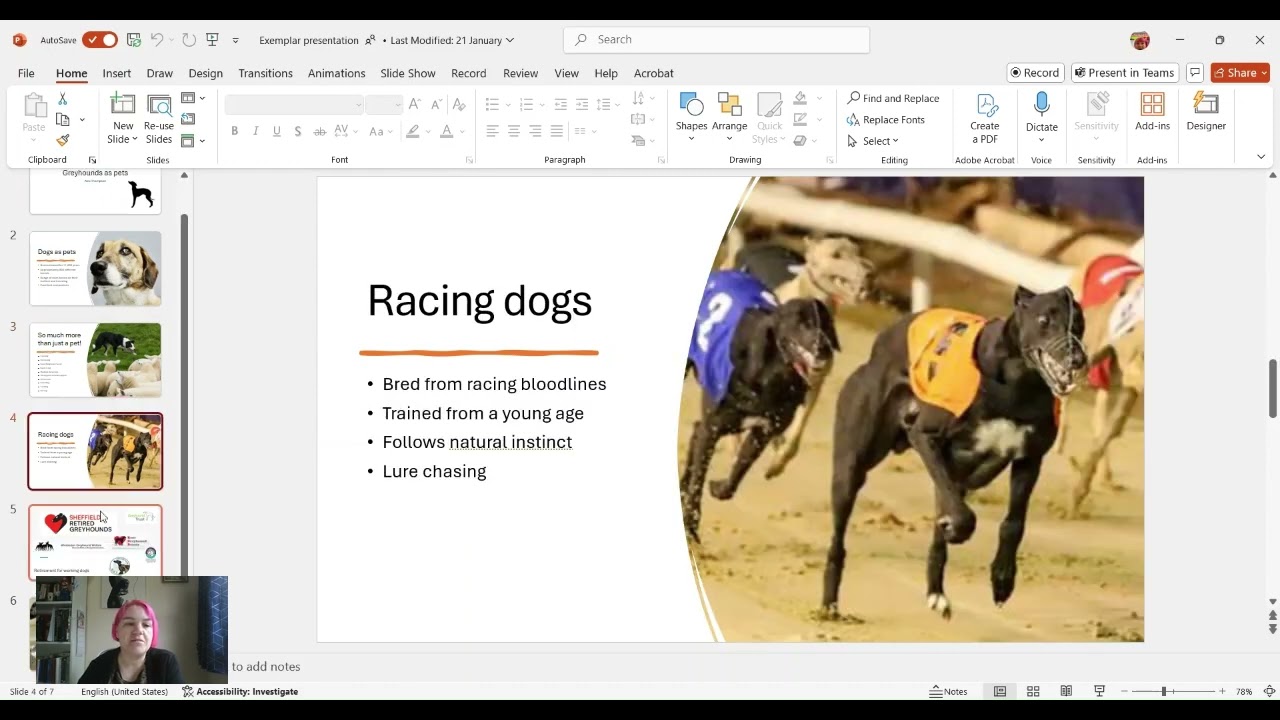Click the Text Highlight Color marker
Image resolution: width=1280 pixels, height=720 pixels.
[x=412, y=131]
